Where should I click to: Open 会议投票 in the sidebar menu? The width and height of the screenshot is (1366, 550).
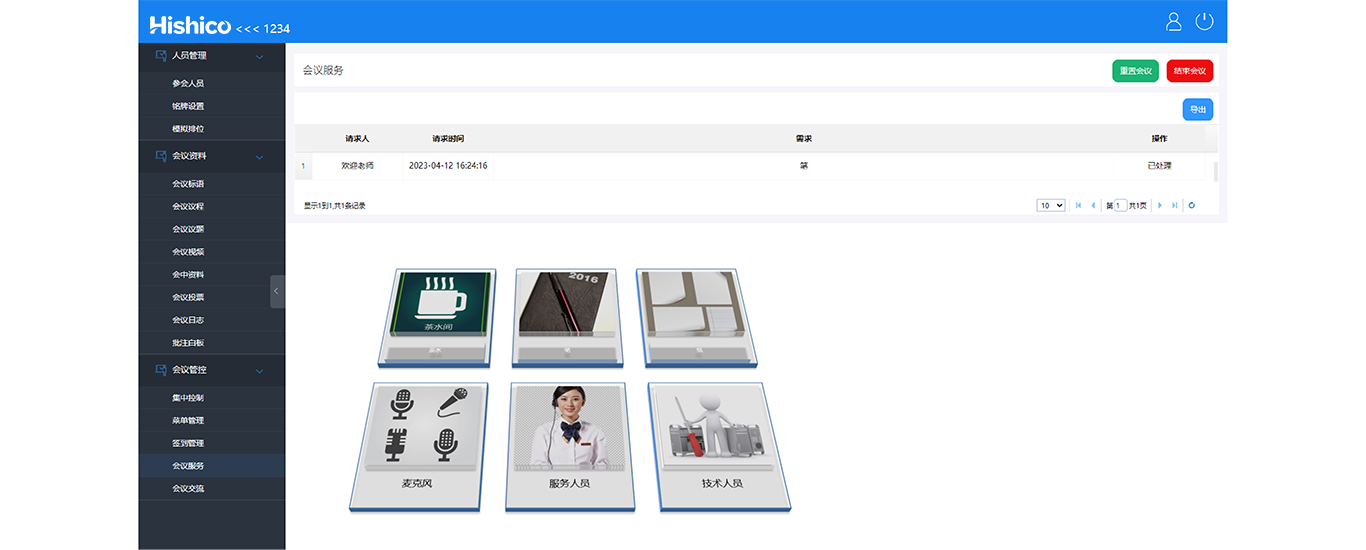pyautogui.click(x=188, y=297)
